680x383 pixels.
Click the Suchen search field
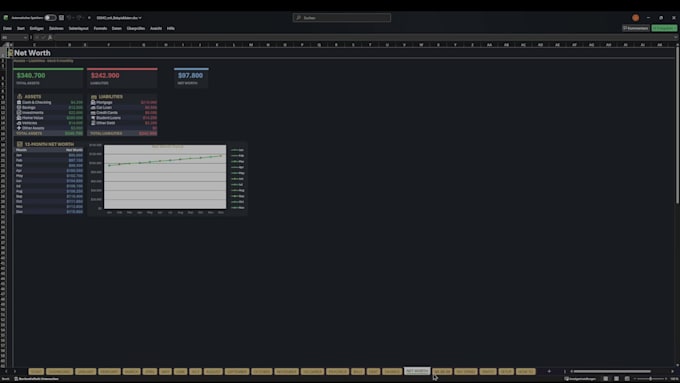click(x=342, y=18)
